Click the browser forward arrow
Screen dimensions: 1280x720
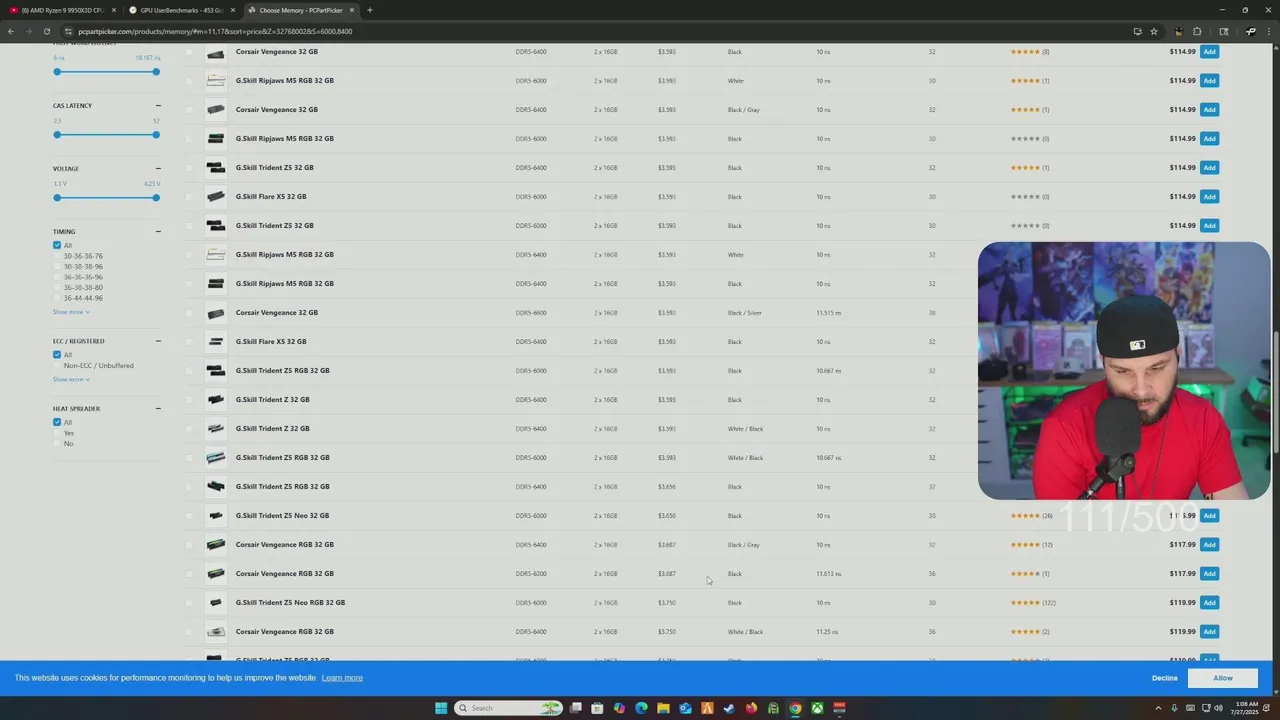pyautogui.click(x=29, y=31)
